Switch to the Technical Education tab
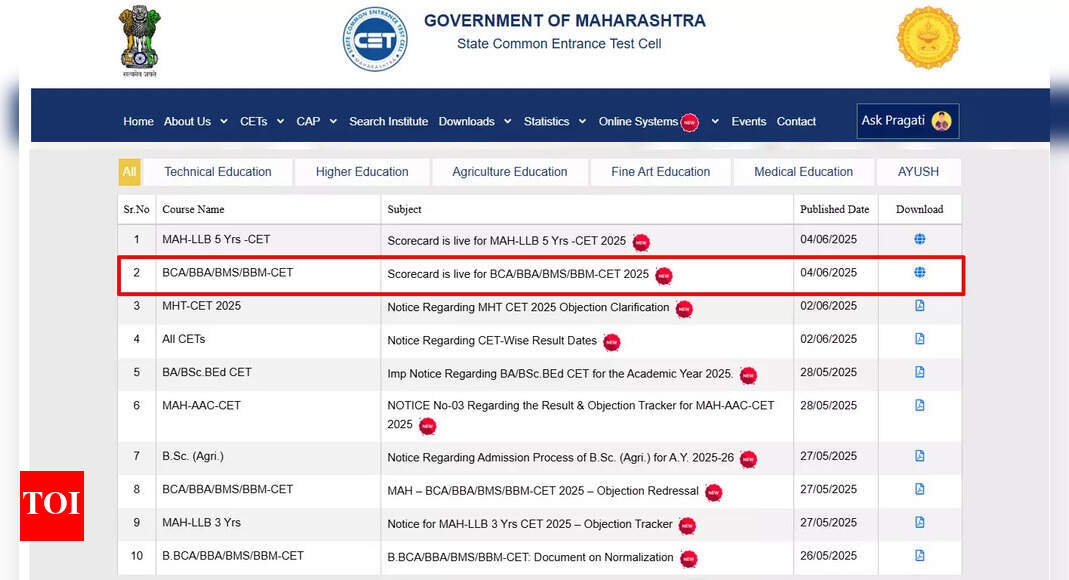1069x580 pixels. (x=218, y=172)
